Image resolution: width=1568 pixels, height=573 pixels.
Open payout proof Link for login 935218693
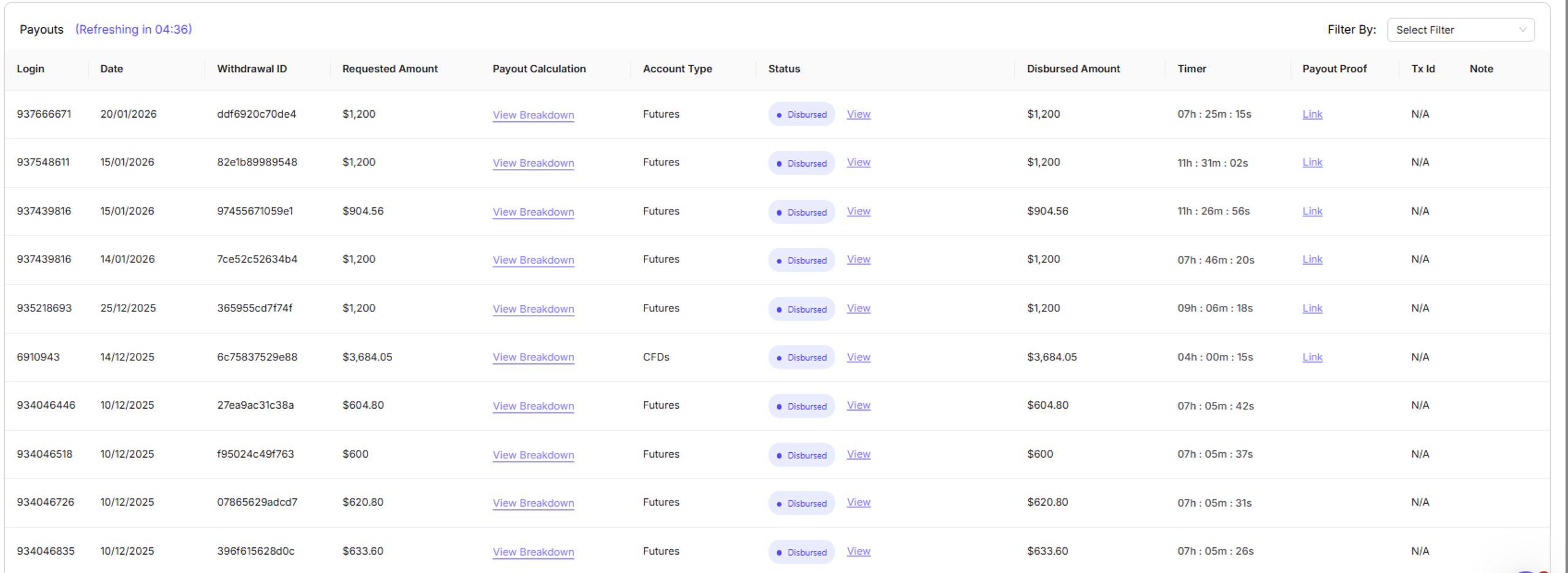click(1312, 308)
